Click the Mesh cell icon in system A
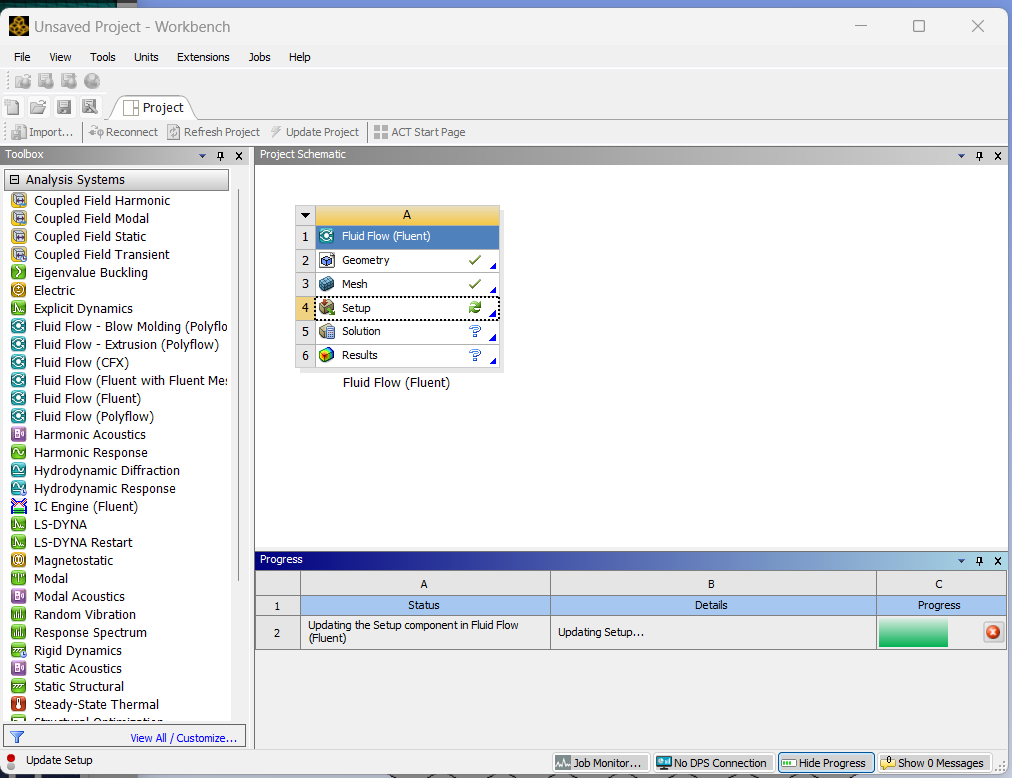 [x=327, y=284]
